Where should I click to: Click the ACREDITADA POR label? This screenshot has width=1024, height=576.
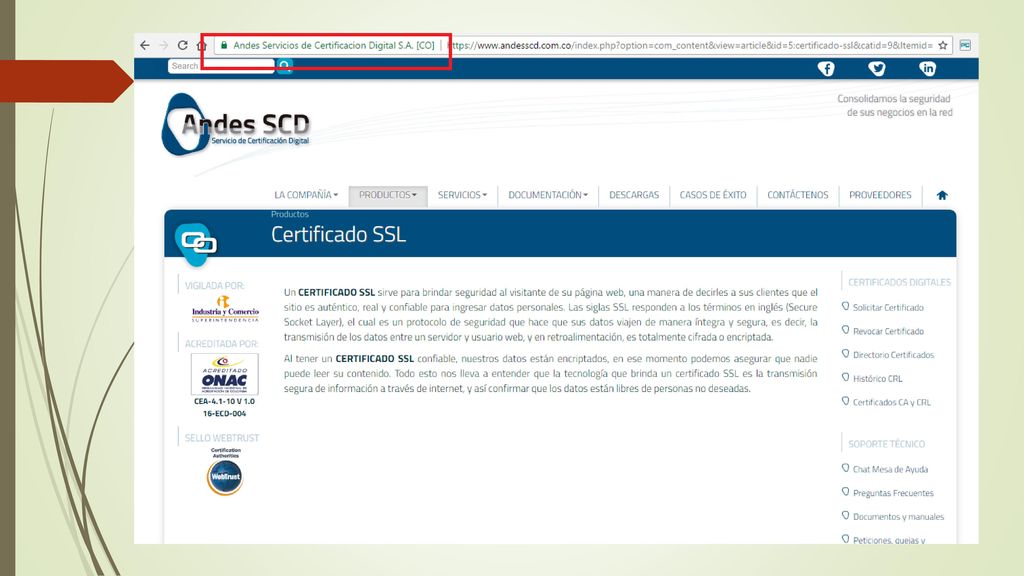pyautogui.click(x=221, y=344)
